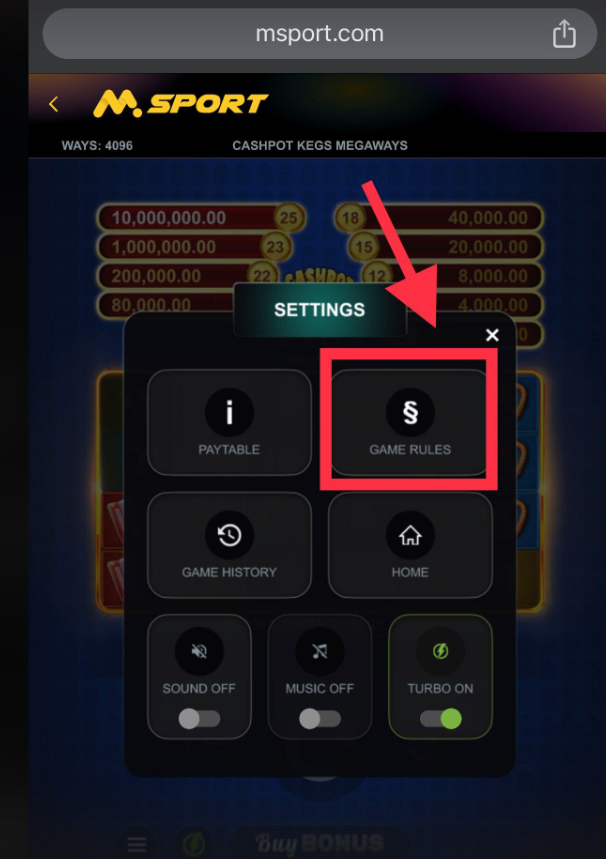Tap the Buy Bonus button

point(320,843)
